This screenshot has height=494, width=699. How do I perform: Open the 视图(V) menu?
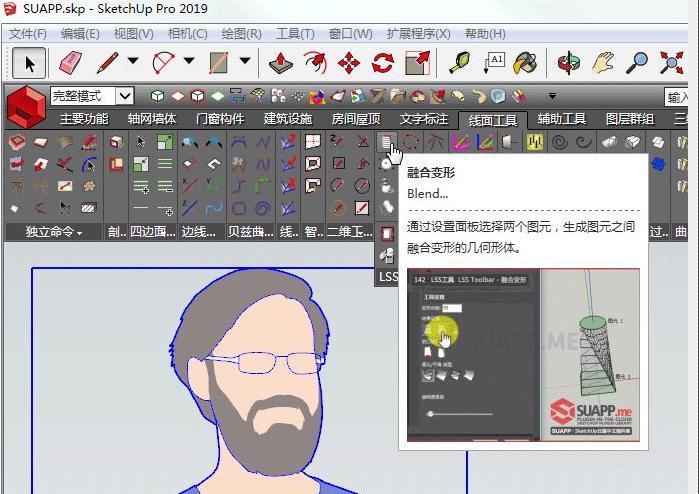pos(133,33)
